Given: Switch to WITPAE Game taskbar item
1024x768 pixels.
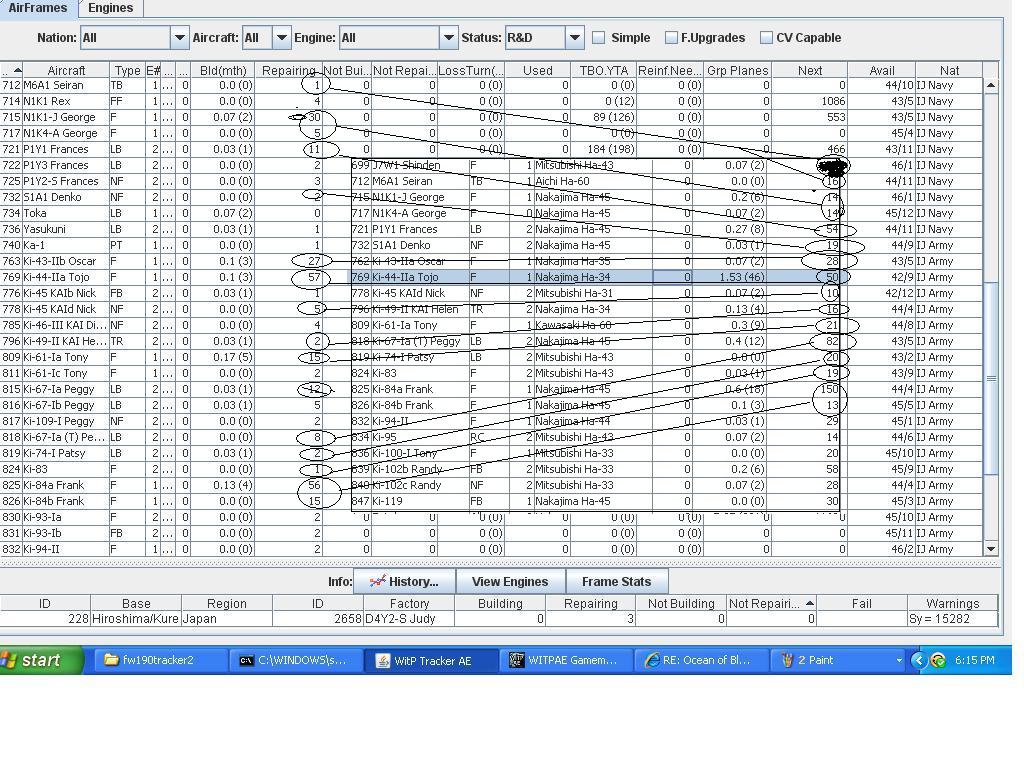Looking at the screenshot, I should pyautogui.click(x=566, y=660).
